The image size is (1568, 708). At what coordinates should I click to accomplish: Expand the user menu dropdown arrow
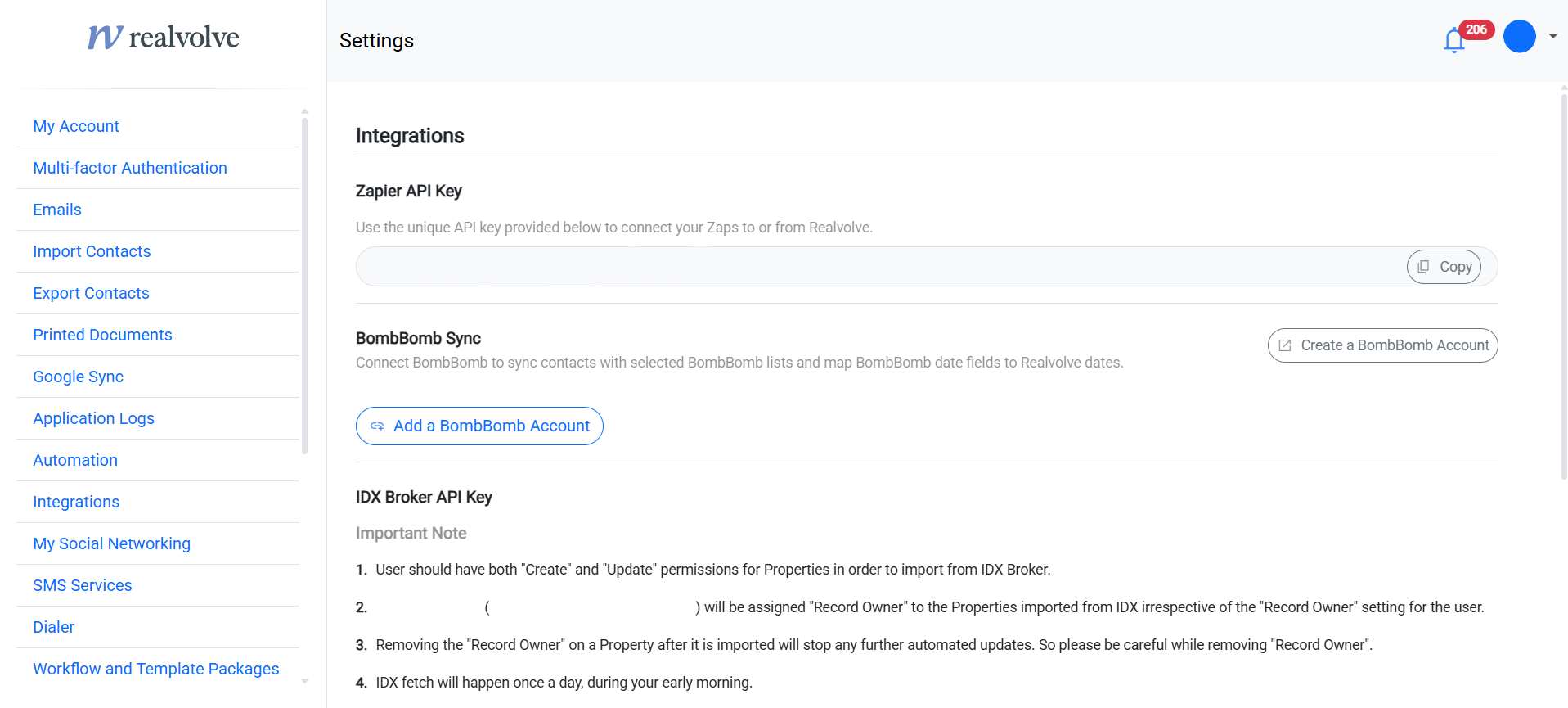1552,36
